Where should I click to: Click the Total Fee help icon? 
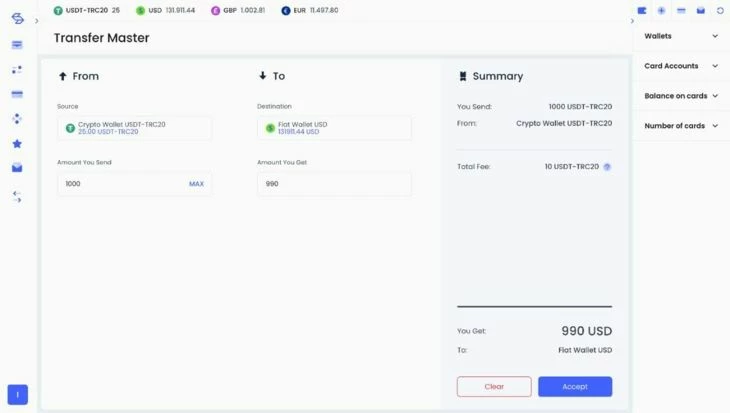click(x=607, y=167)
